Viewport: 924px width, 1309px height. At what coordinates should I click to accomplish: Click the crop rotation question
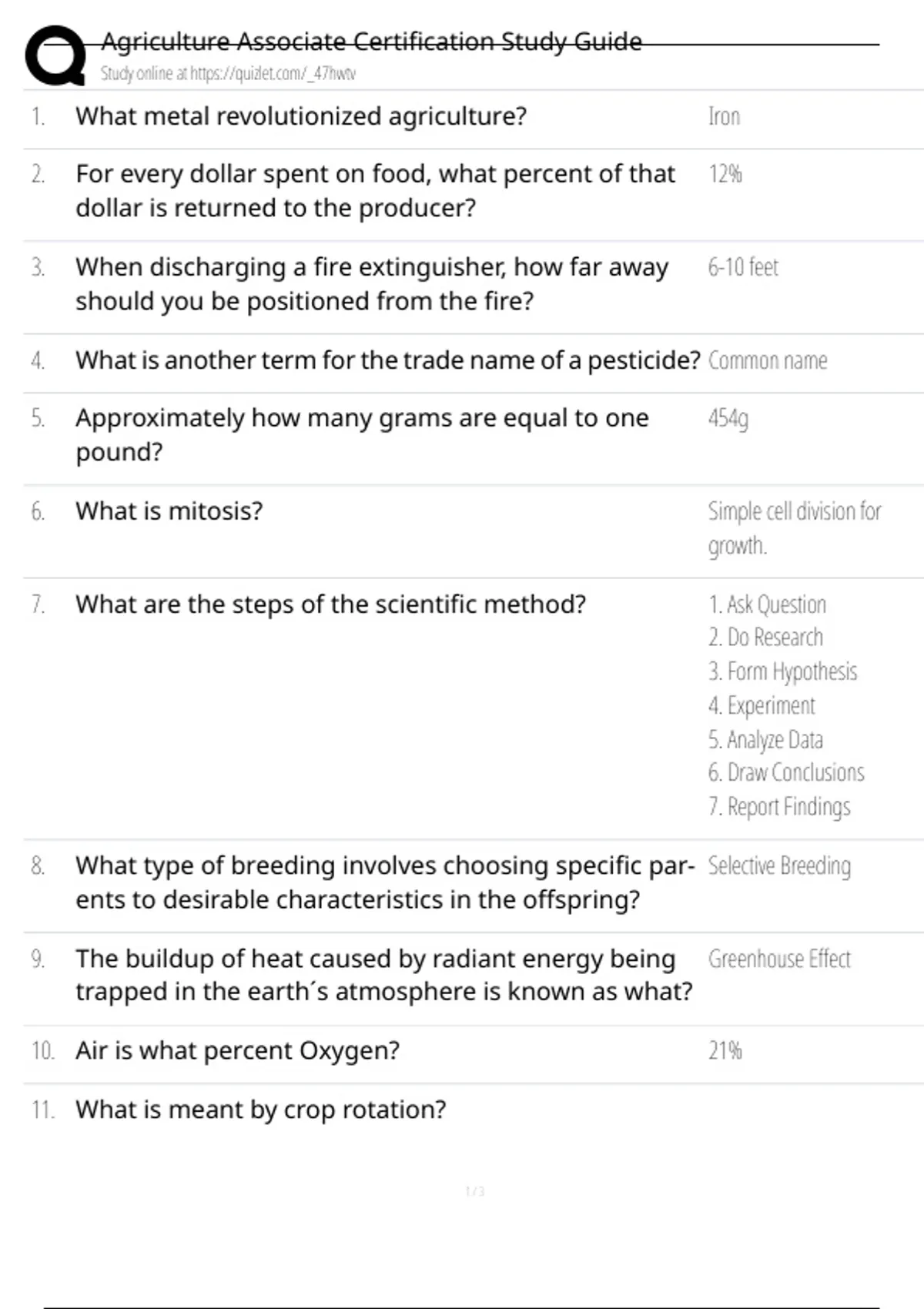261,1110
